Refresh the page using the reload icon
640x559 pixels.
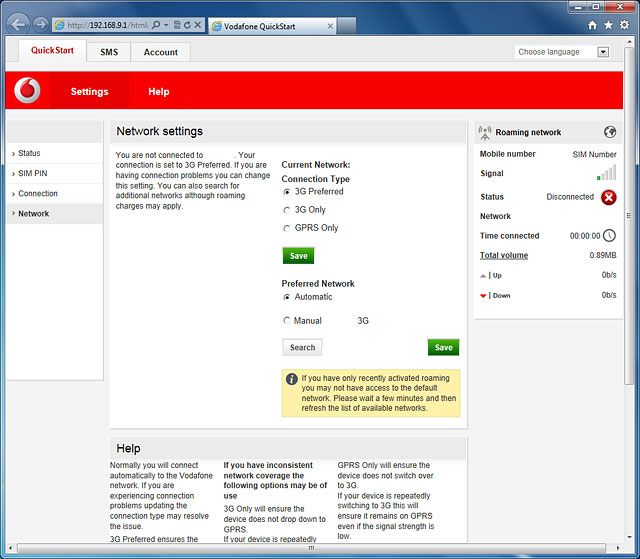click(187, 25)
